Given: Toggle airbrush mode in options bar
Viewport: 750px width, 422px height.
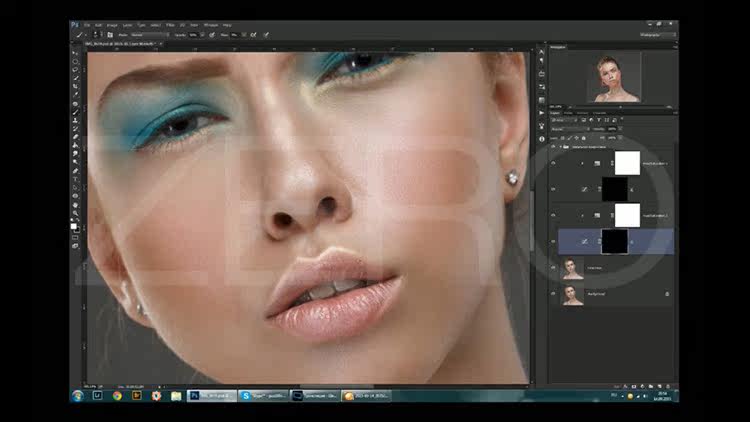Looking at the screenshot, I should 254,35.
